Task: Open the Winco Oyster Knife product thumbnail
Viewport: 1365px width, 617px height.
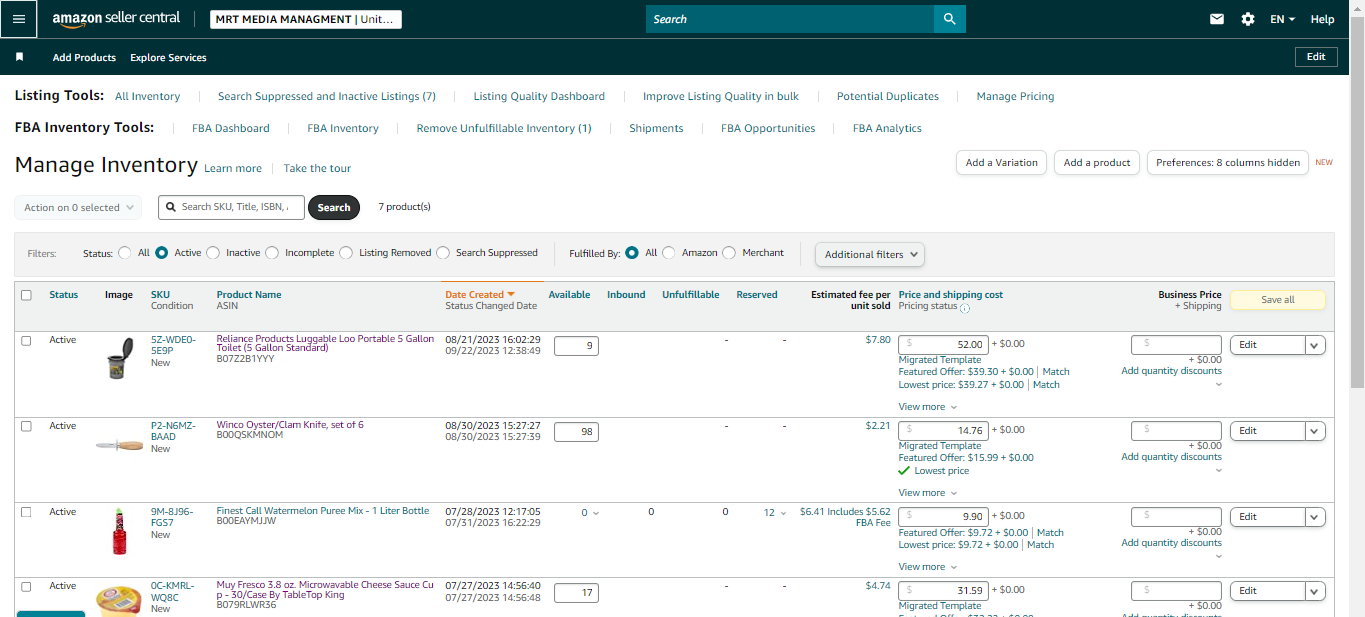Action: (119, 445)
